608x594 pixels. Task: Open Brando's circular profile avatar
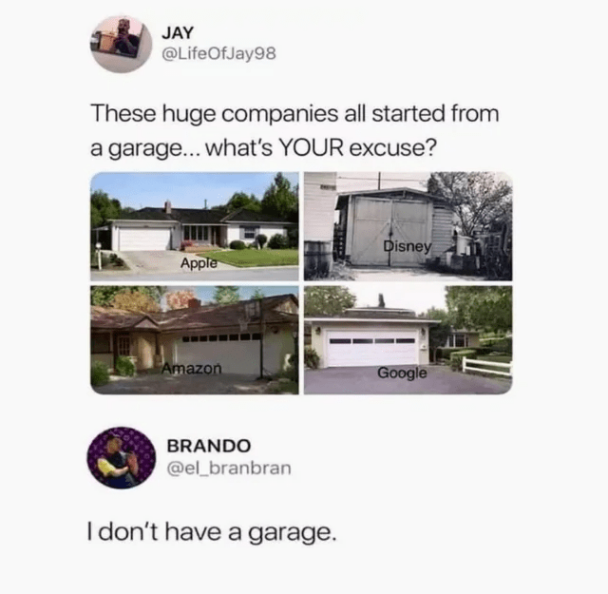click(121, 458)
